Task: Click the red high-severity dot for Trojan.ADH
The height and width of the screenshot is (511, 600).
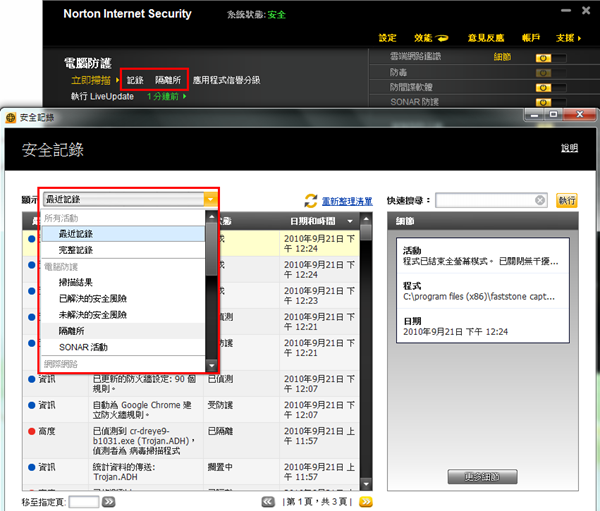Action: coord(32,431)
